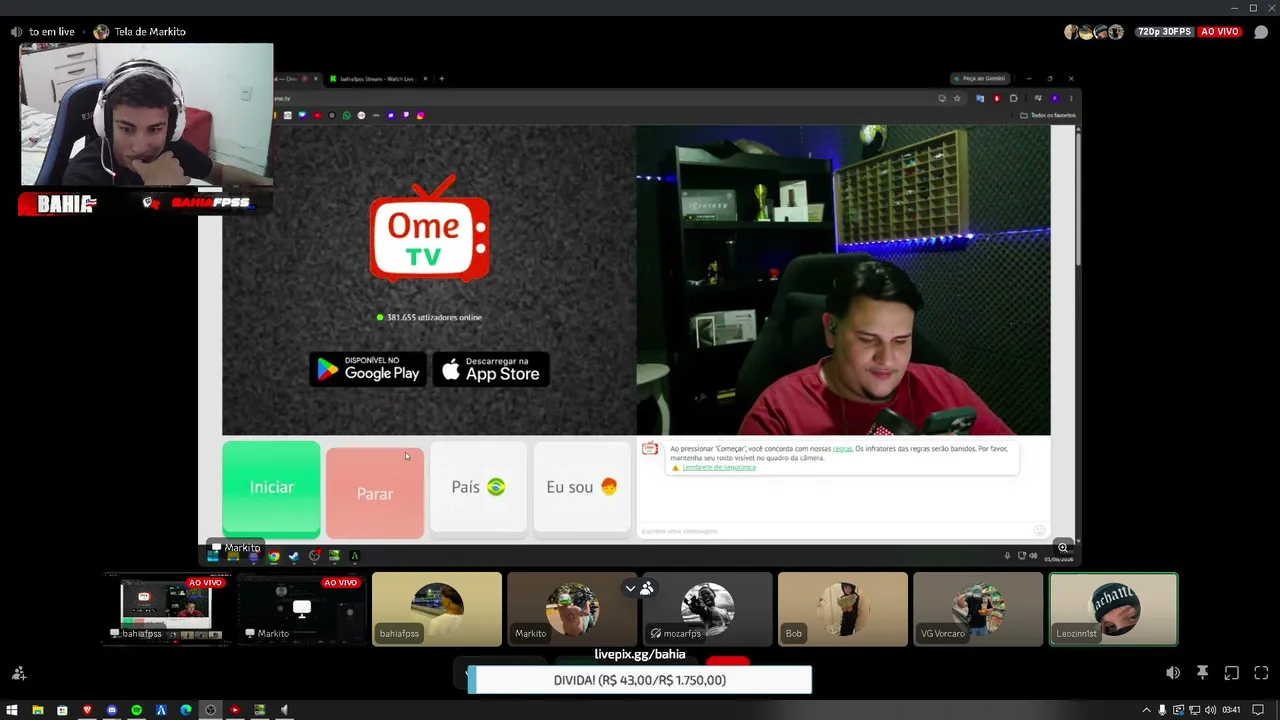Click the microphone icon in system tray
The width and height of the screenshot is (1280, 720).
1162,710
